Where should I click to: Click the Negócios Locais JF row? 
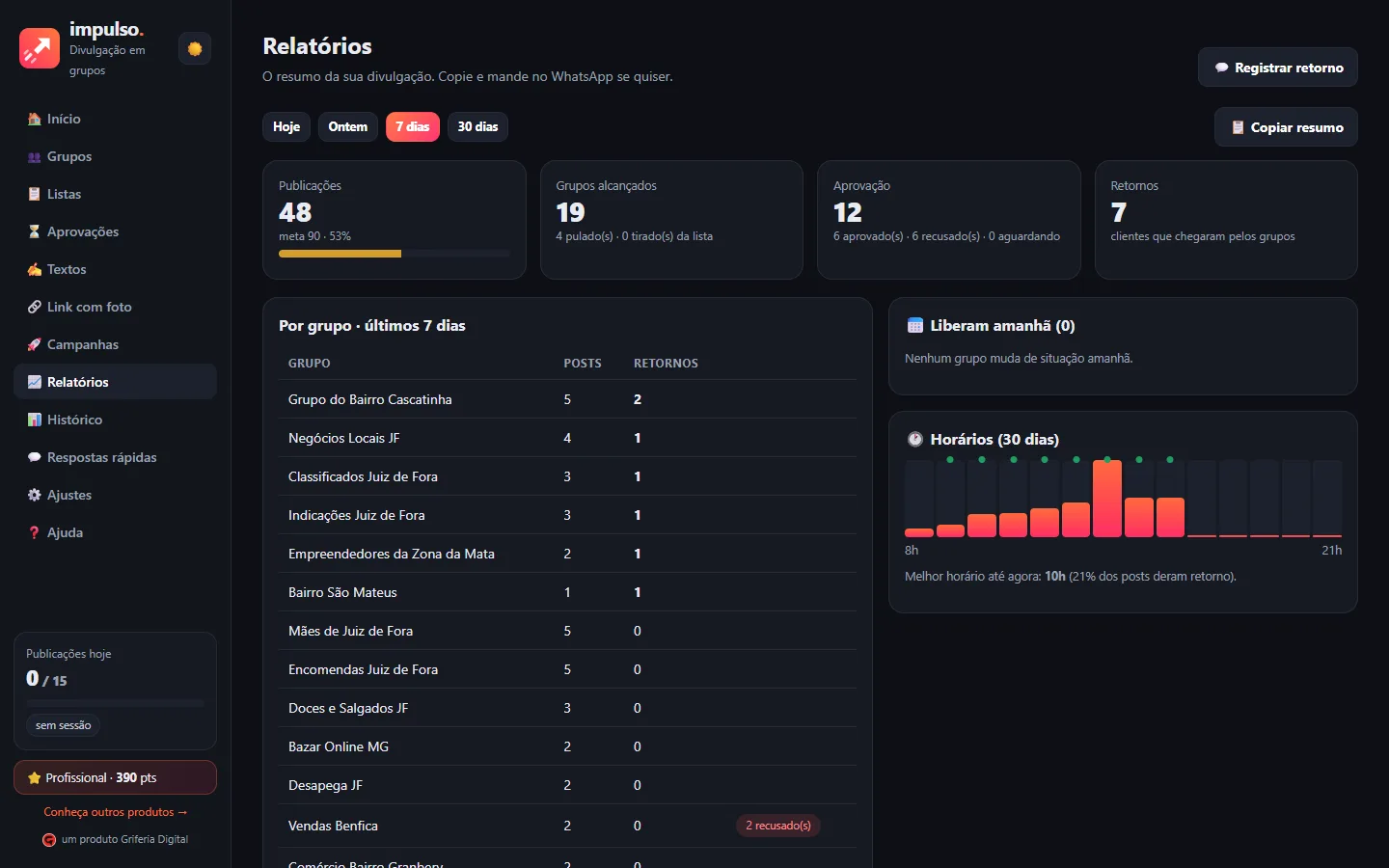click(567, 438)
